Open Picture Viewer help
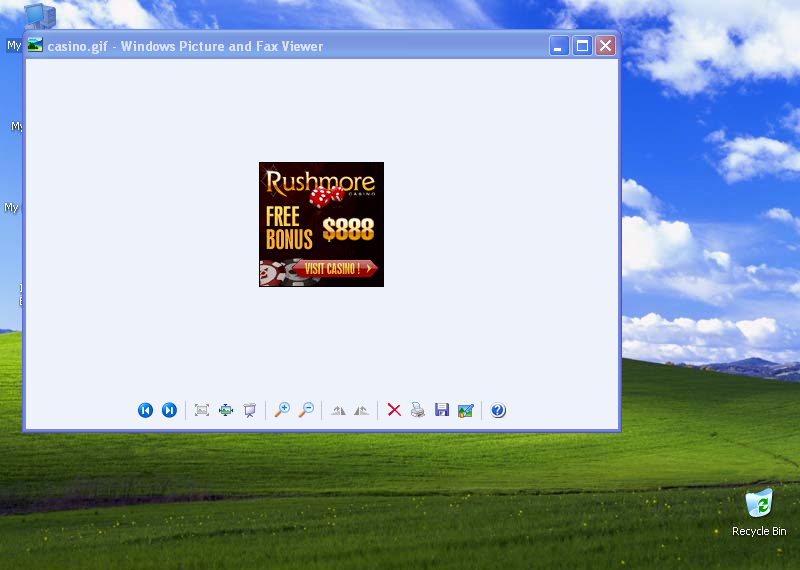The height and width of the screenshot is (570, 800). coord(498,410)
